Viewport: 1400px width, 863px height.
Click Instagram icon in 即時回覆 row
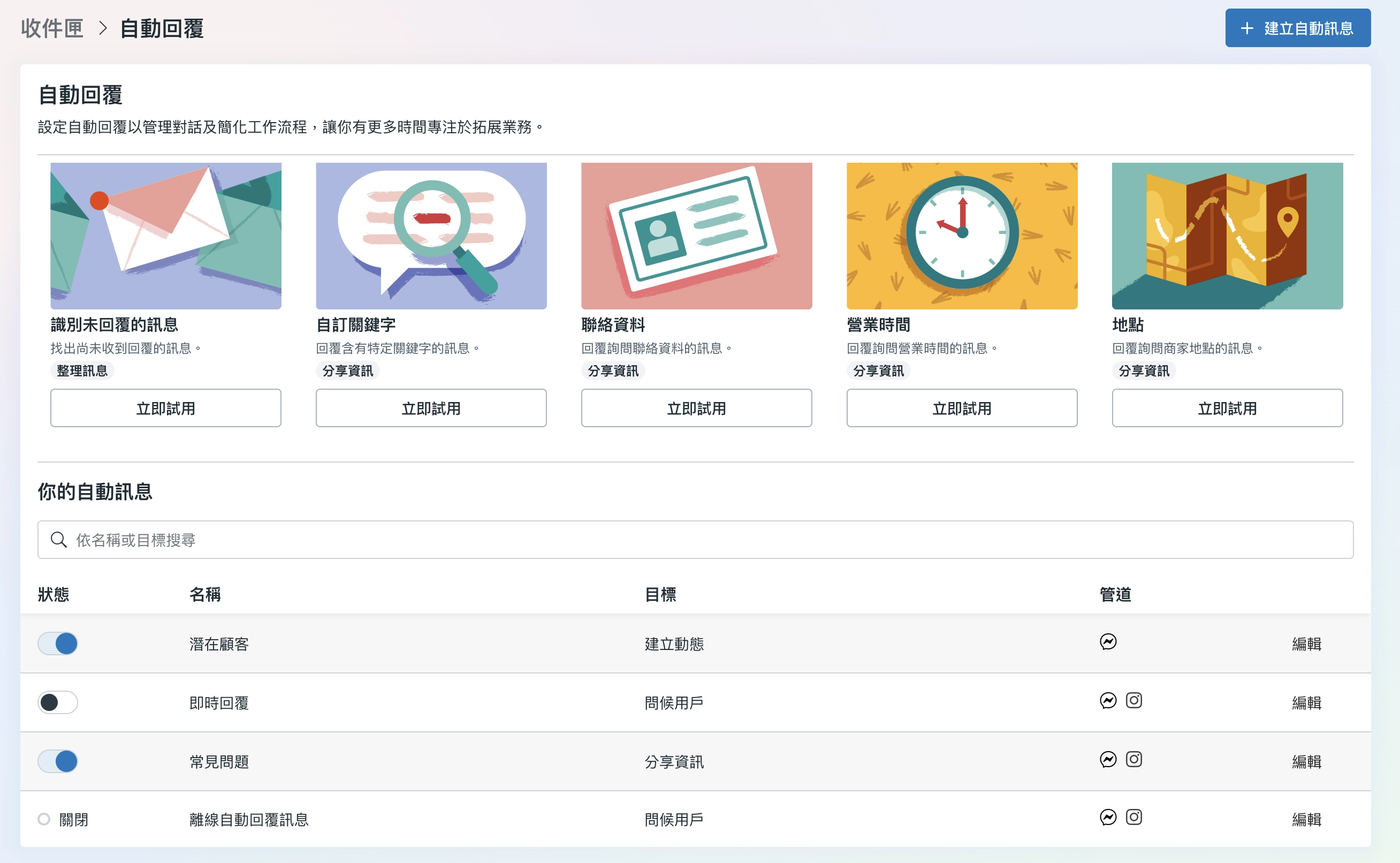1133,700
